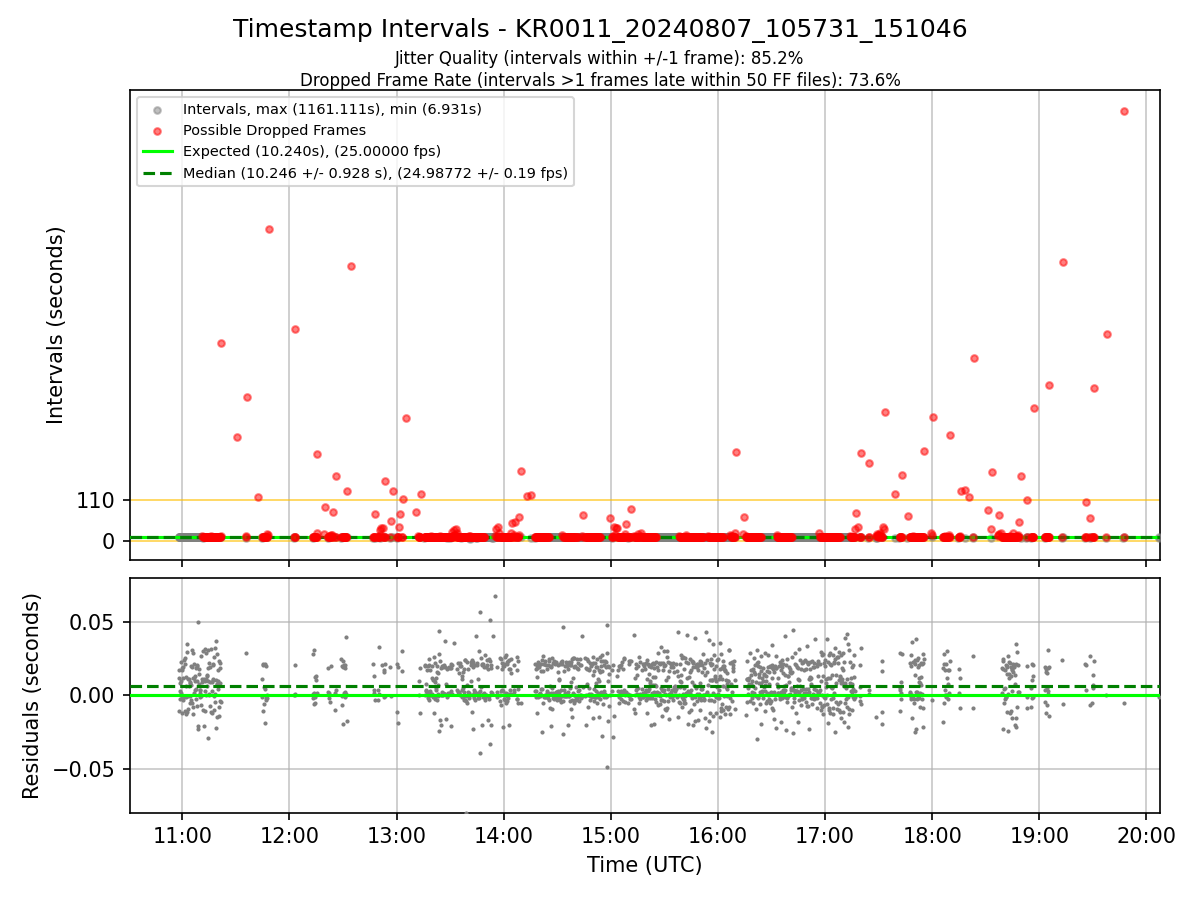
Task: Select the Jitter Quality 85.2% subtitle line
Action: [599, 59]
